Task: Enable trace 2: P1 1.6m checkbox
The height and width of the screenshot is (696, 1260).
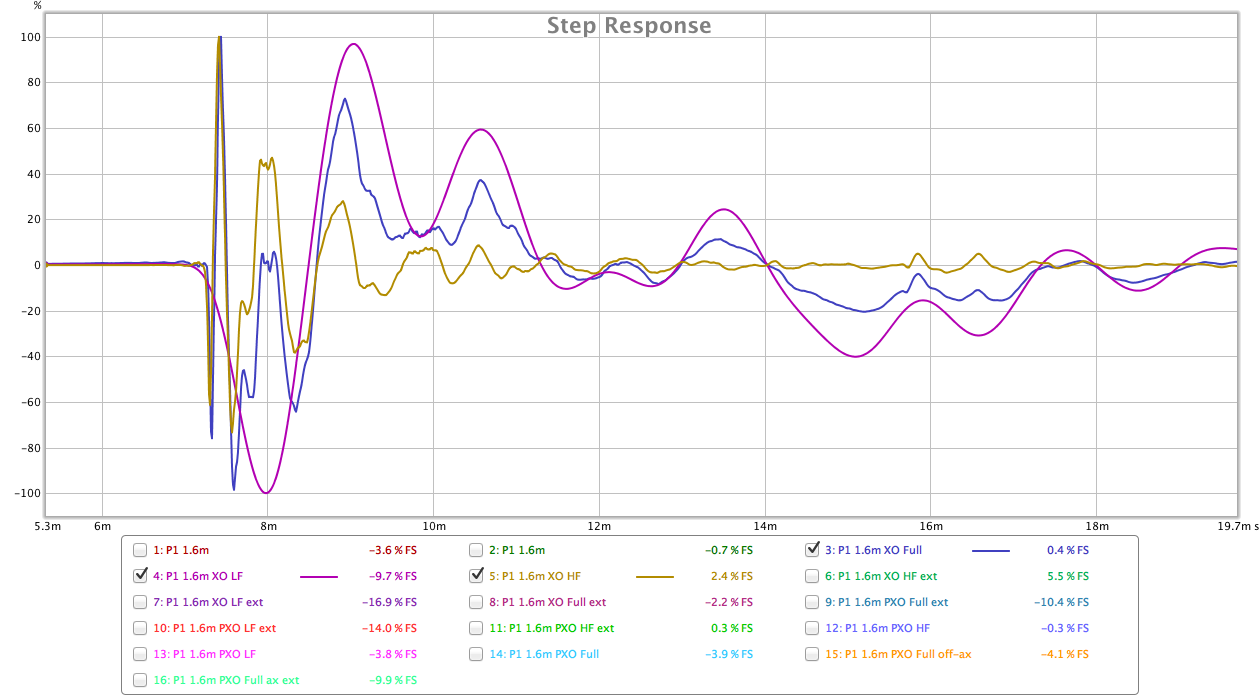Action: coord(476,550)
